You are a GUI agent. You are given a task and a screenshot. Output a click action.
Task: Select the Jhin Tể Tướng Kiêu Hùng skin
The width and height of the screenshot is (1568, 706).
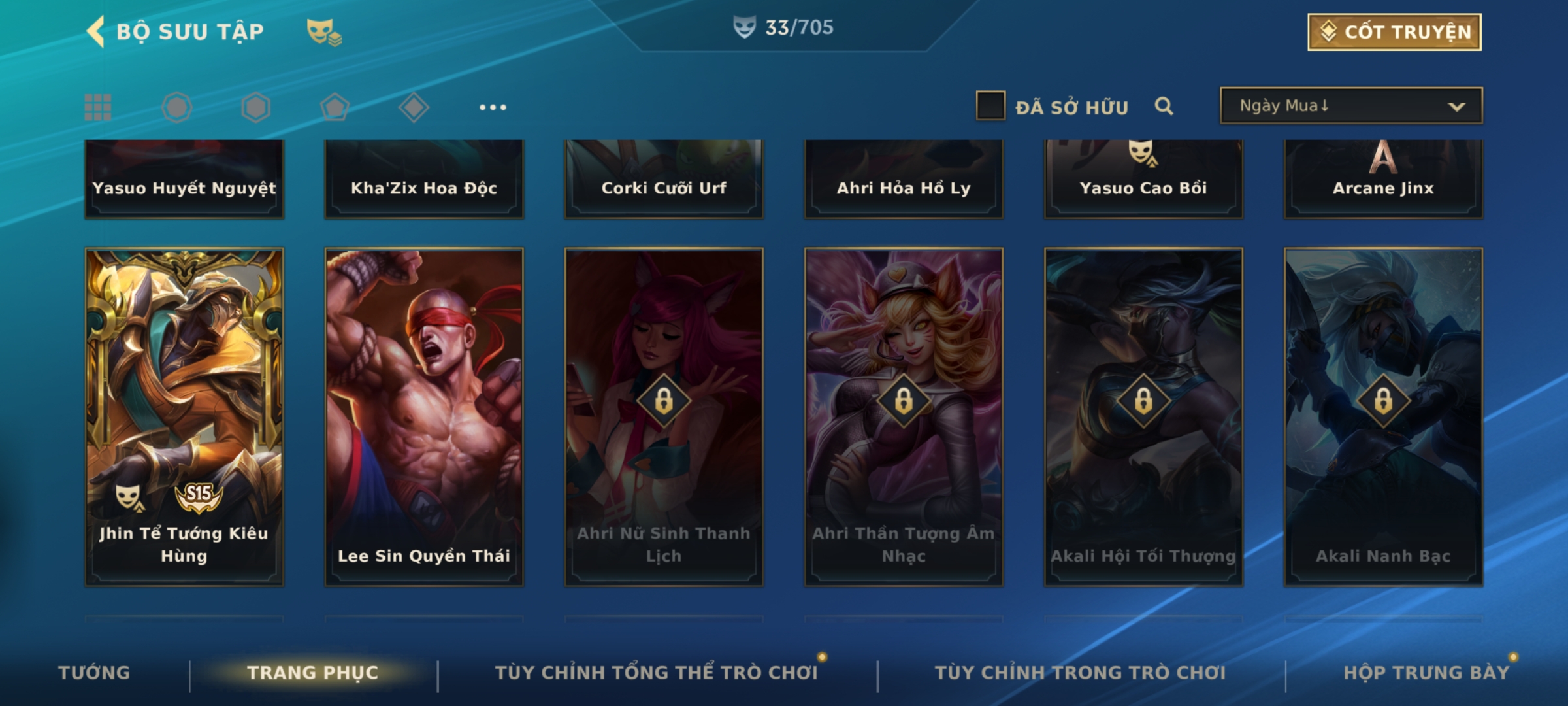coord(184,417)
